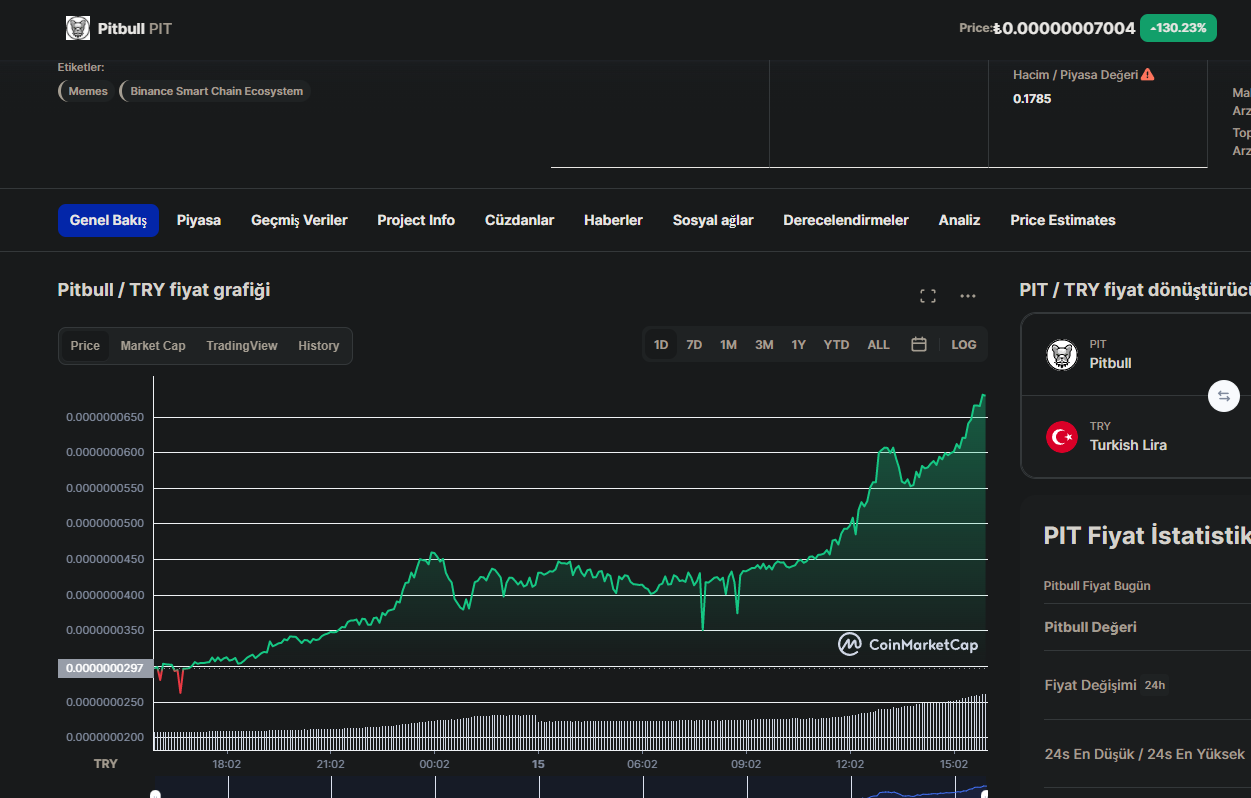Click the 0.0000000650 y-axis label
Screen dimensions: 1251x798
[105, 417]
